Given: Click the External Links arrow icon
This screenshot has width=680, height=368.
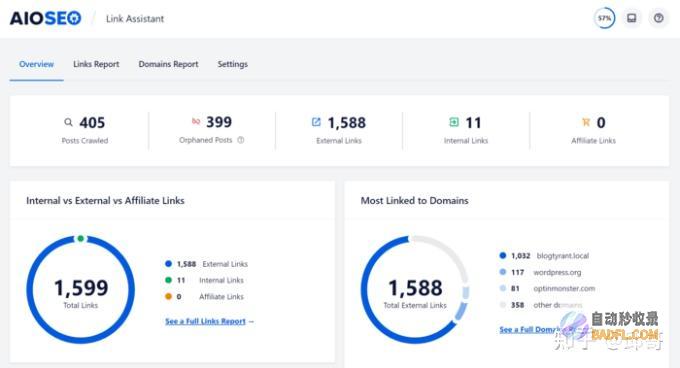Looking at the screenshot, I should coord(316,122).
